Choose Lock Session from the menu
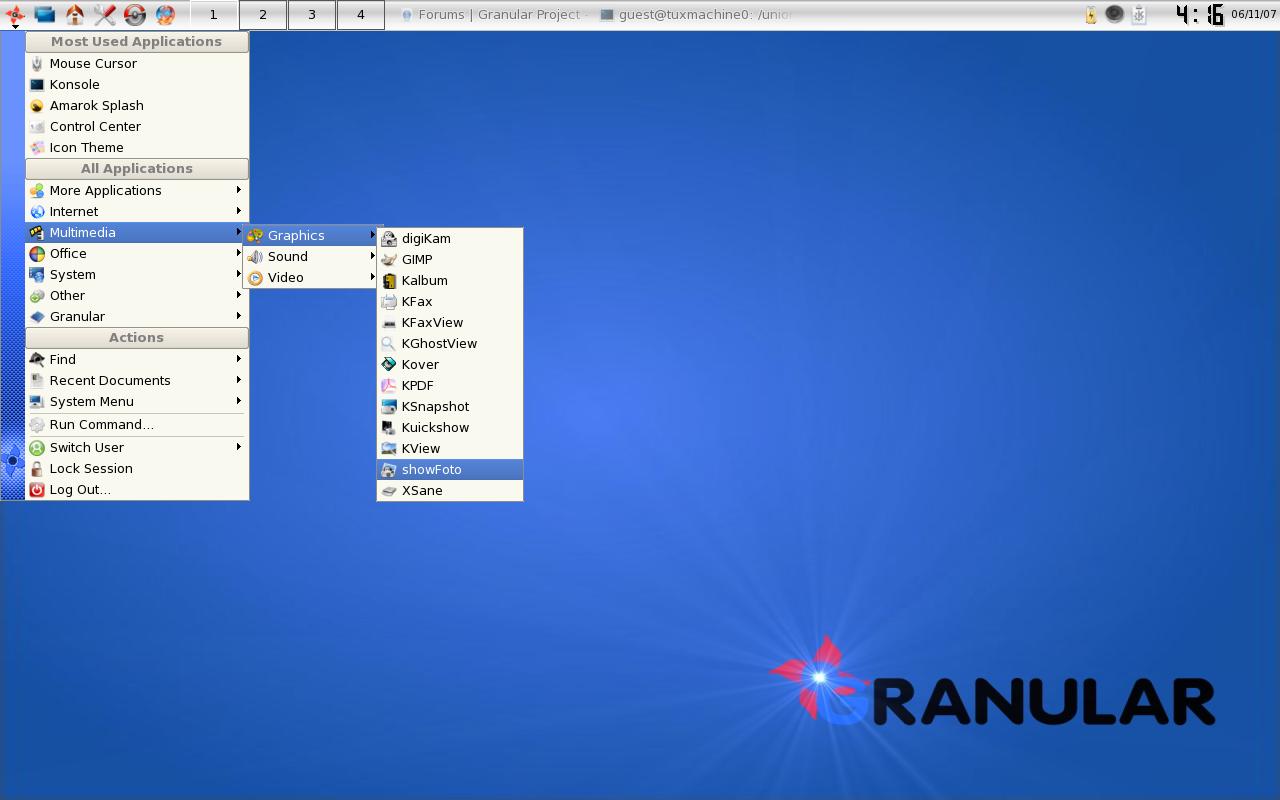The image size is (1280, 800). (x=137, y=468)
